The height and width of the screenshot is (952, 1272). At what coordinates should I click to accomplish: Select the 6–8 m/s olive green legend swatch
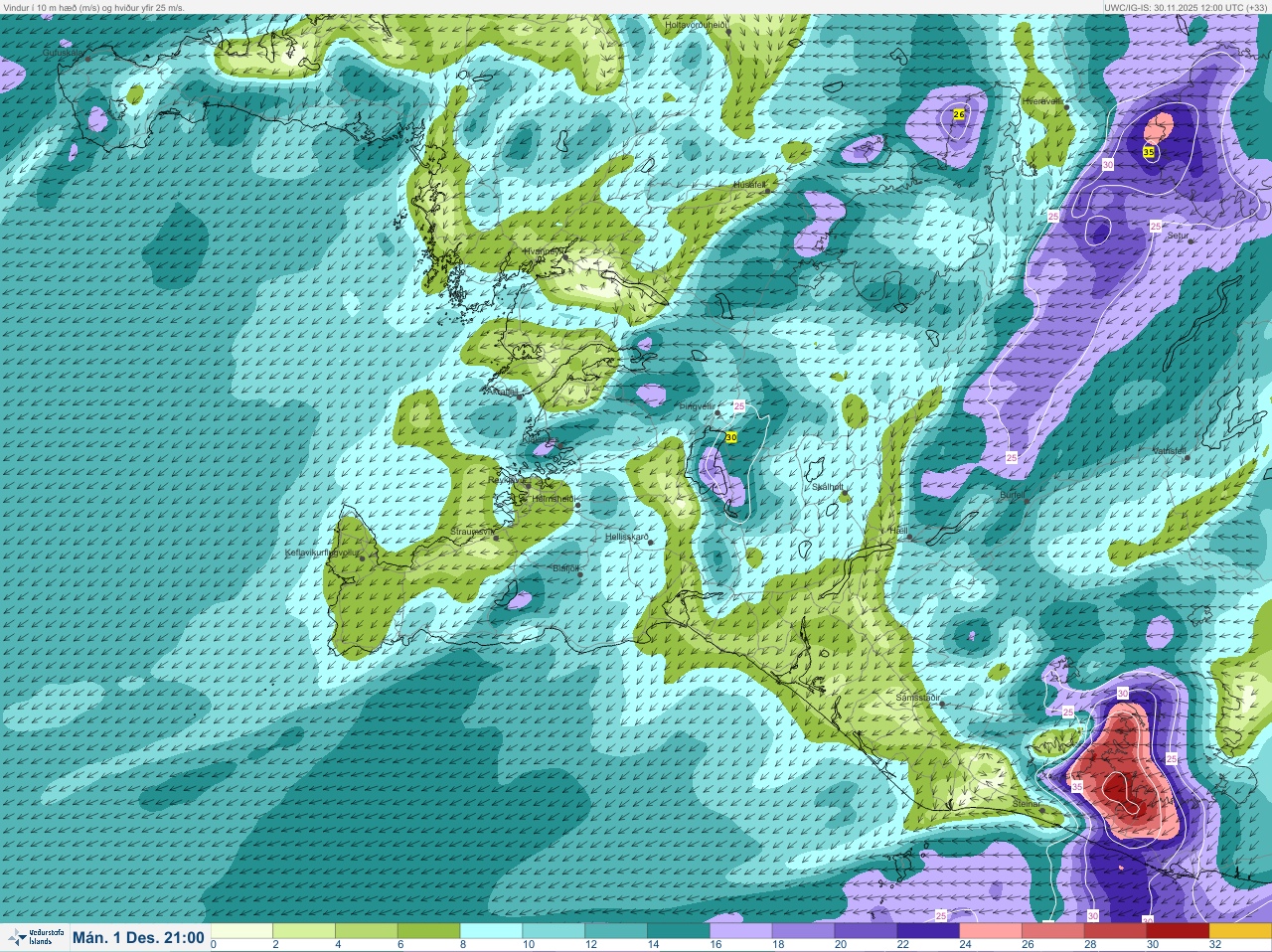pos(429,931)
